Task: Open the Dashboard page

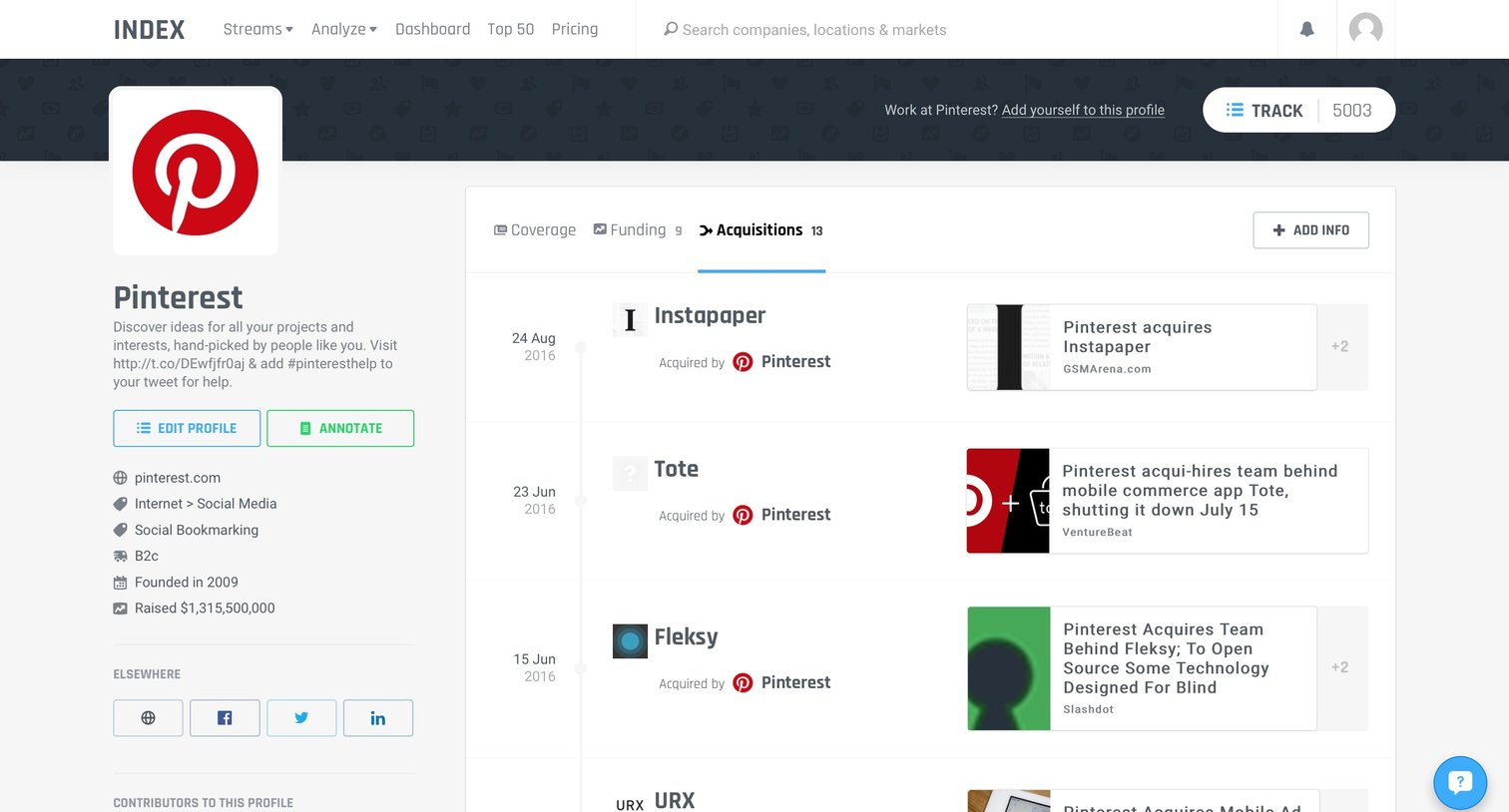Action: (432, 29)
